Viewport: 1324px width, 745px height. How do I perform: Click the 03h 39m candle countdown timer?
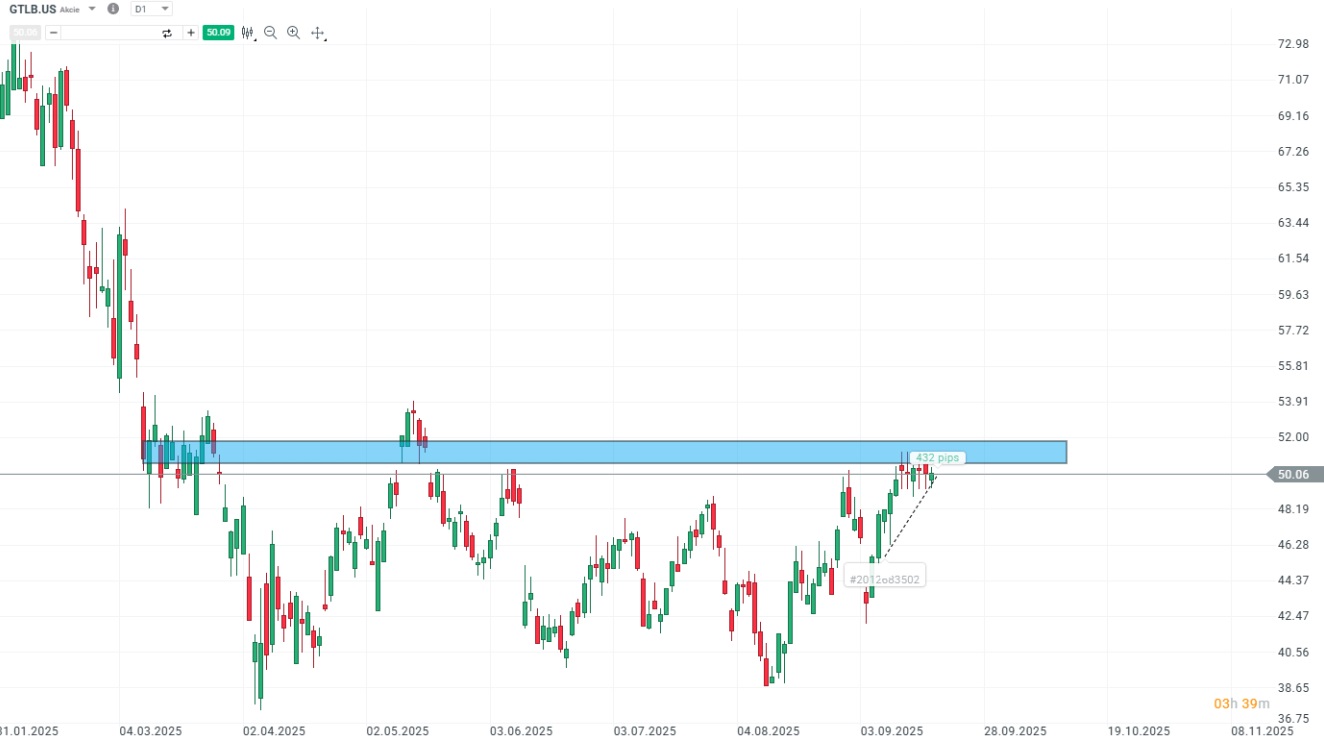[1241, 704]
